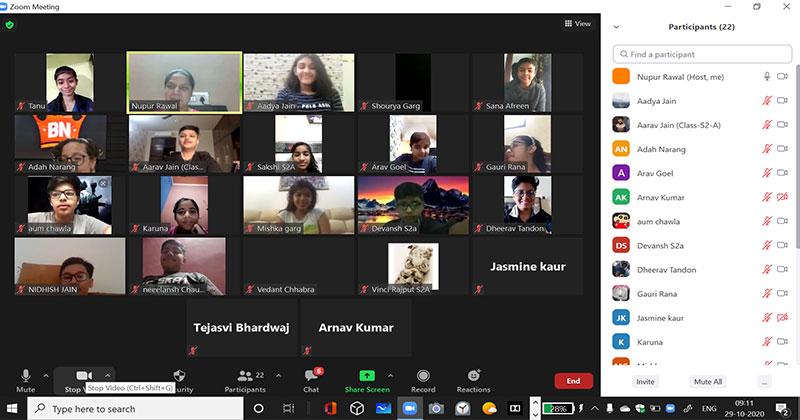Open the Participants toolbar item

(x=245, y=378)
